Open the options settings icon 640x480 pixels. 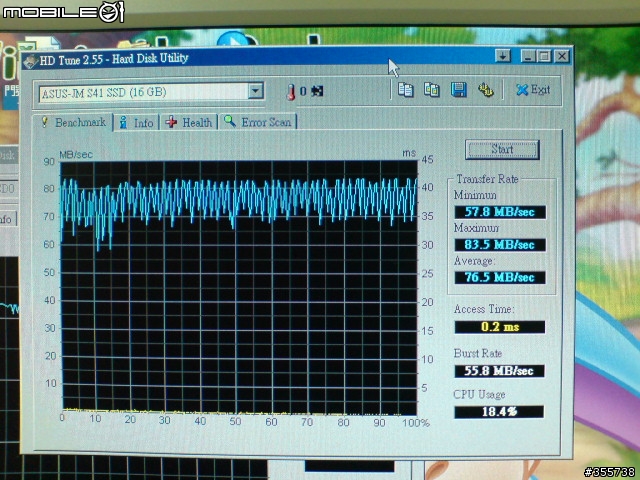click(x=485, y=90)
